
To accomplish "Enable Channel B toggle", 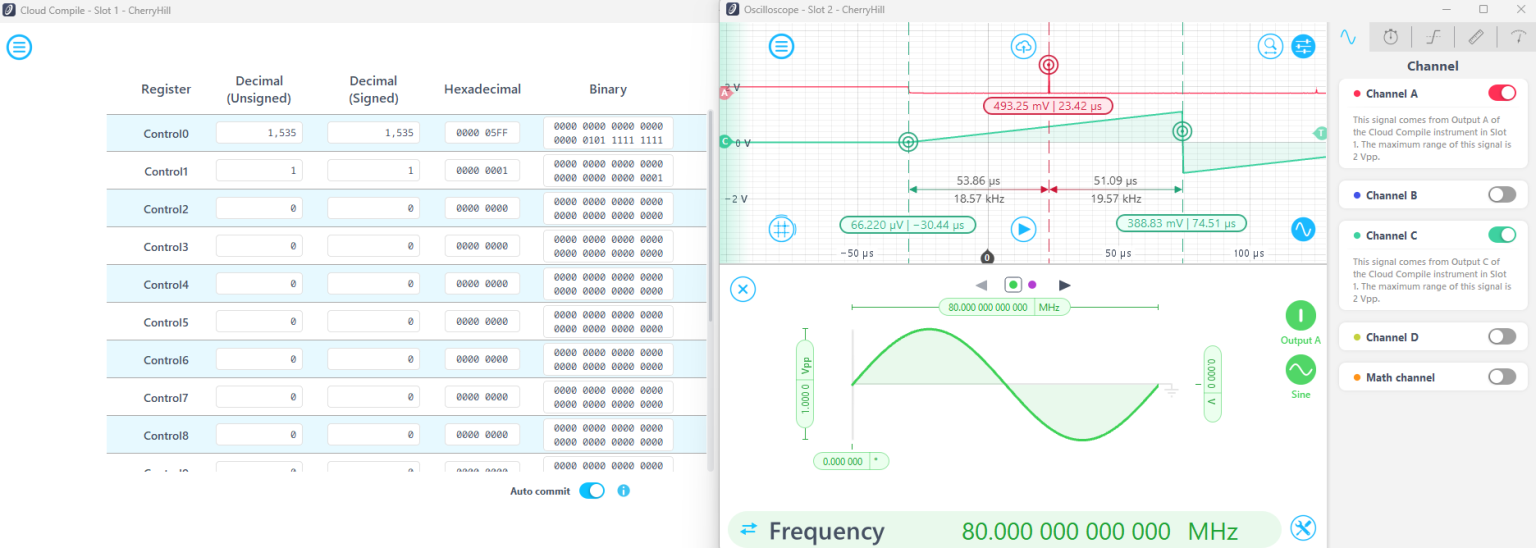I will [x=1502, y=195].
